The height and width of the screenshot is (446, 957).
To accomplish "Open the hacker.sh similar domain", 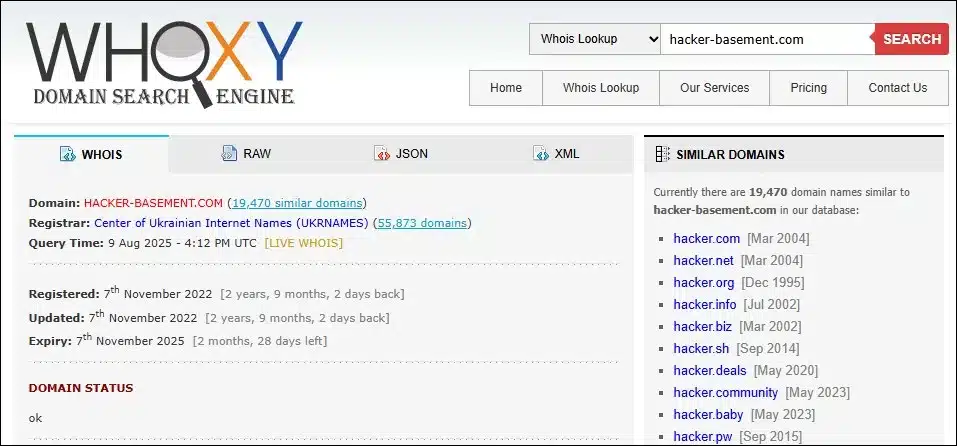I will pyautogui.click(x=701, y=348).
